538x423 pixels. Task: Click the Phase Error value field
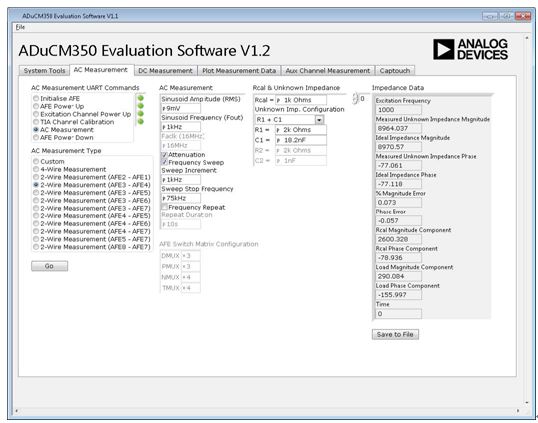(x=398, y=221)
